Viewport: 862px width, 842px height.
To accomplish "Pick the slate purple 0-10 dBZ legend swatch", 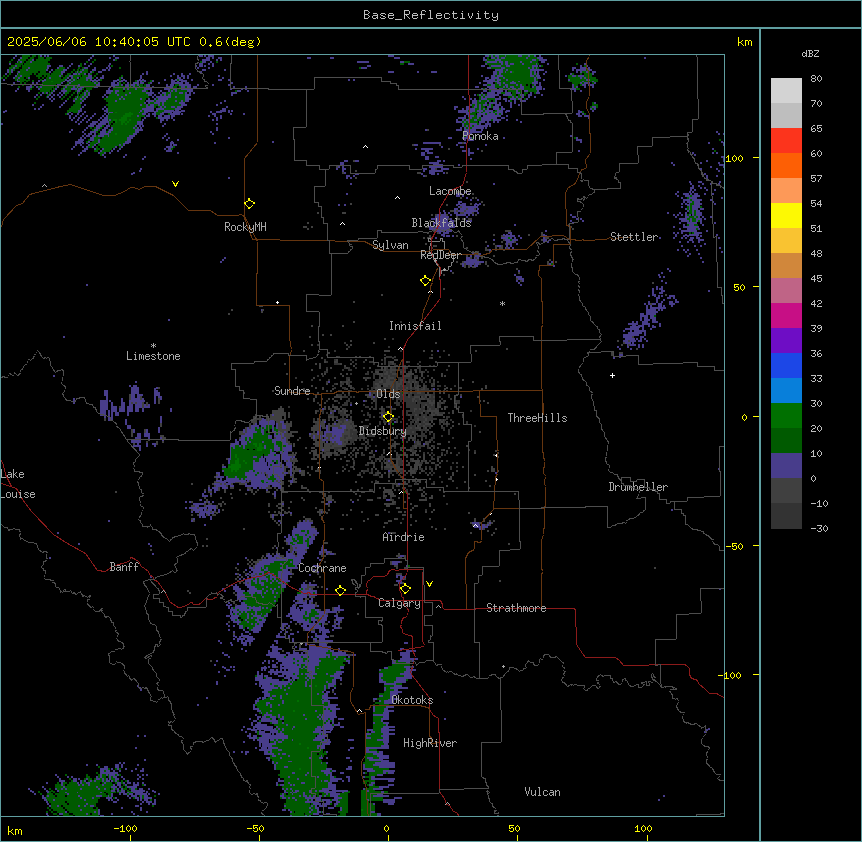I will click(786, 466).
